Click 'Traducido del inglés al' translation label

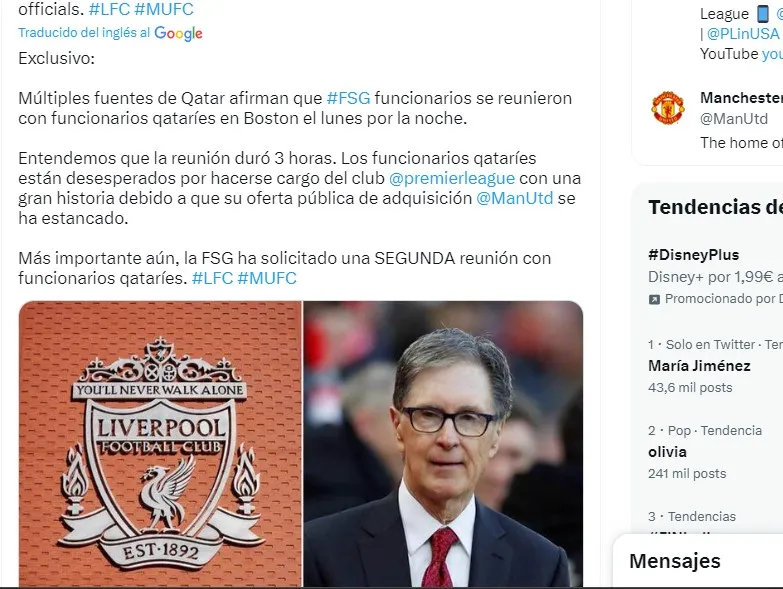pos(84,33)
